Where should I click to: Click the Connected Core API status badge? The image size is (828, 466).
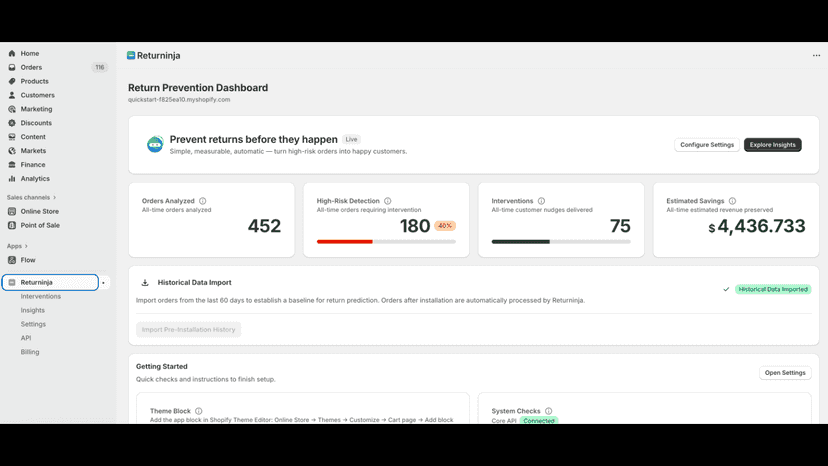[x=539, y=421]
